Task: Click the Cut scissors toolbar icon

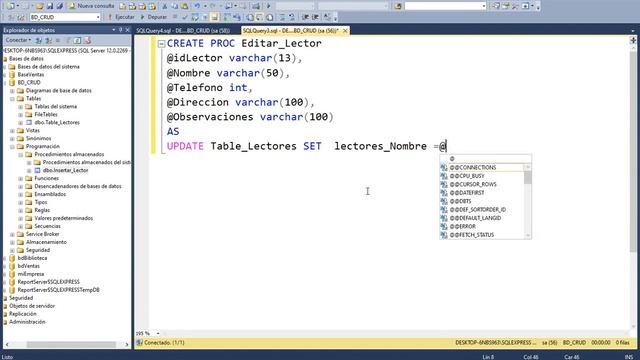Action: pyautogui.click(x=165, y=6)
